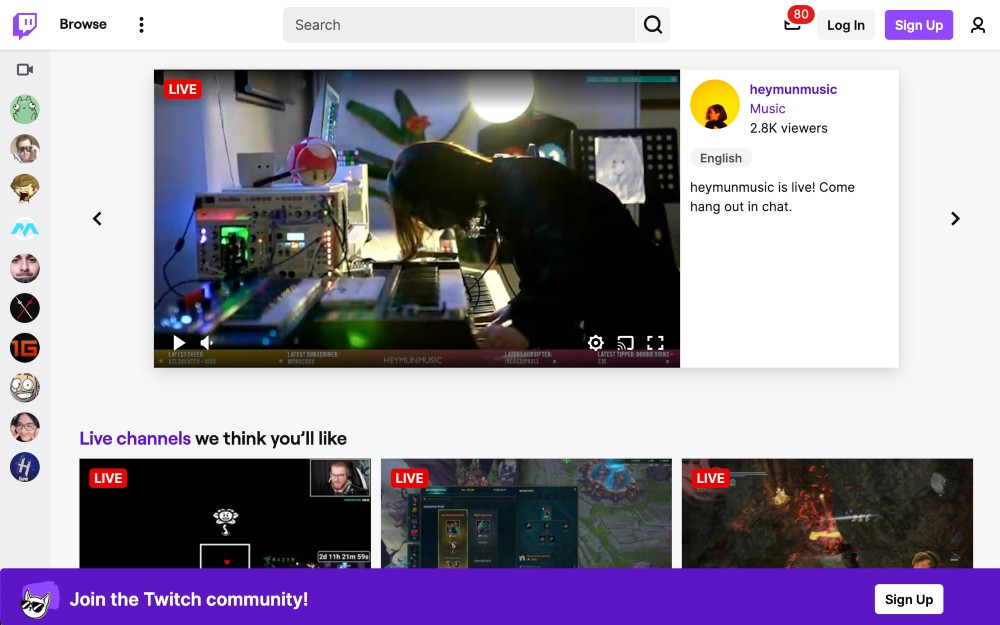This screenshot has height=625, width=1000.
Task: Click the Log In button
Action: 846,24
